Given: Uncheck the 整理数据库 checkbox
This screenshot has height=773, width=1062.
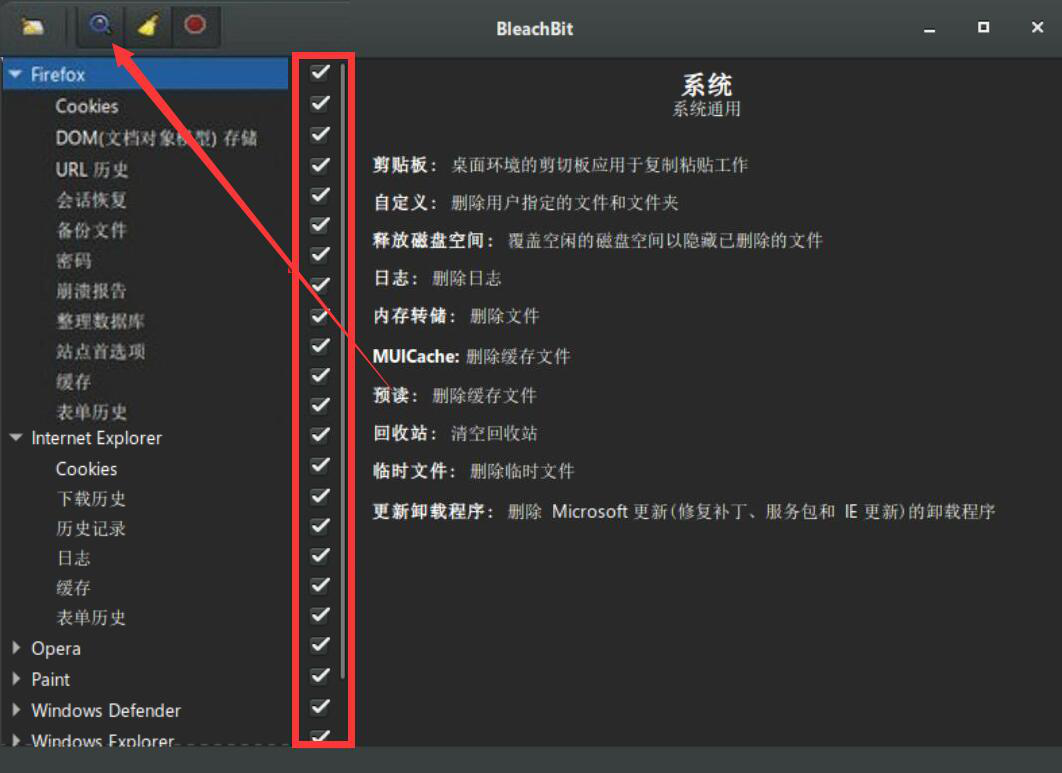Looking at the screenshot, I should [x=320, y=316].
